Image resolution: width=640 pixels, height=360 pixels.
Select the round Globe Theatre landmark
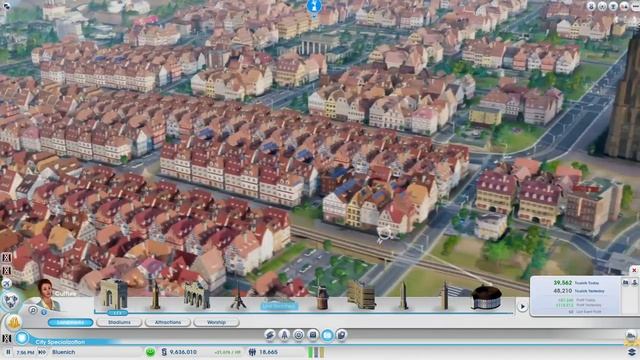point(486,298)
